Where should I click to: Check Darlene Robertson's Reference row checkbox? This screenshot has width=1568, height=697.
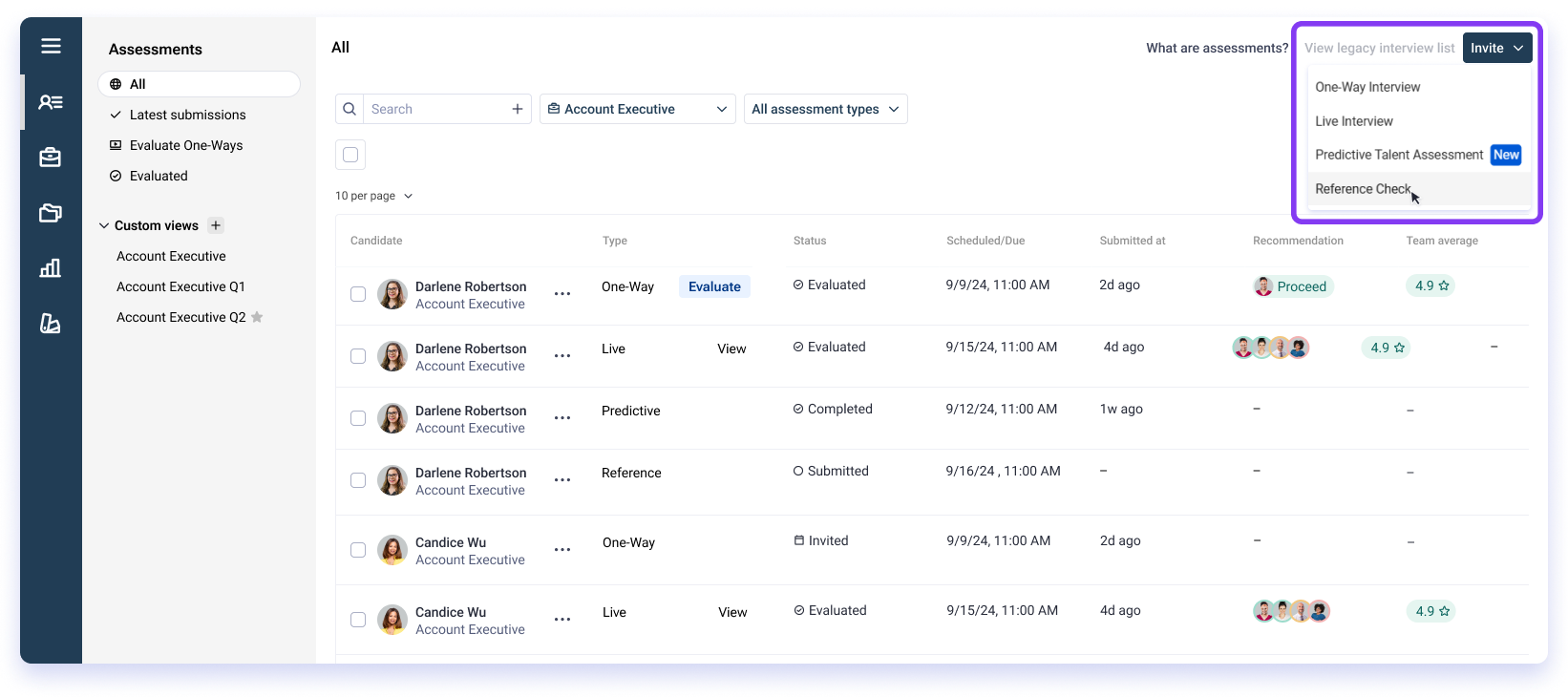coord(358,480)
